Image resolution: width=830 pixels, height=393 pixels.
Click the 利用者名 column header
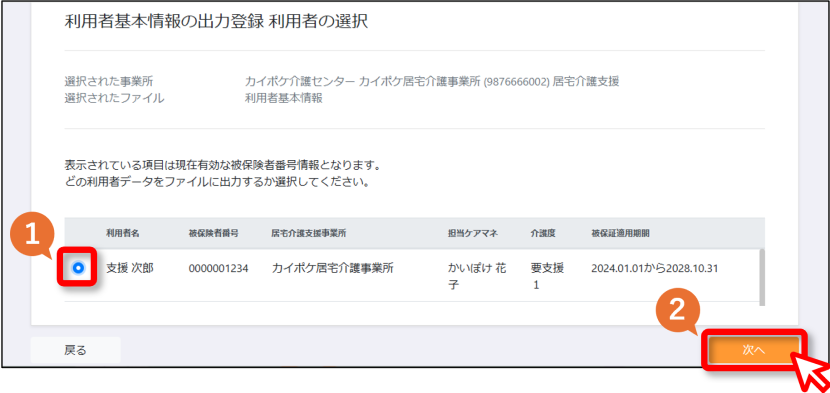pyautogui.click(x=123, y=234)
